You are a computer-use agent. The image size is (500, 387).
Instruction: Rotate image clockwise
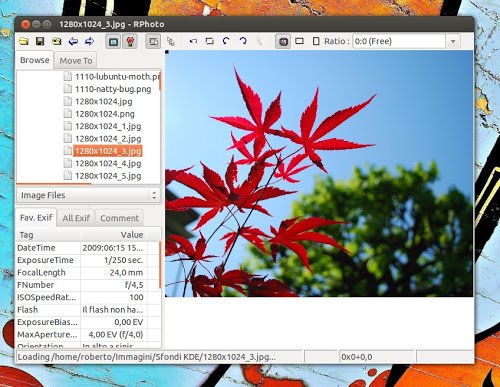pyautogui.click(x=243, y=41)
